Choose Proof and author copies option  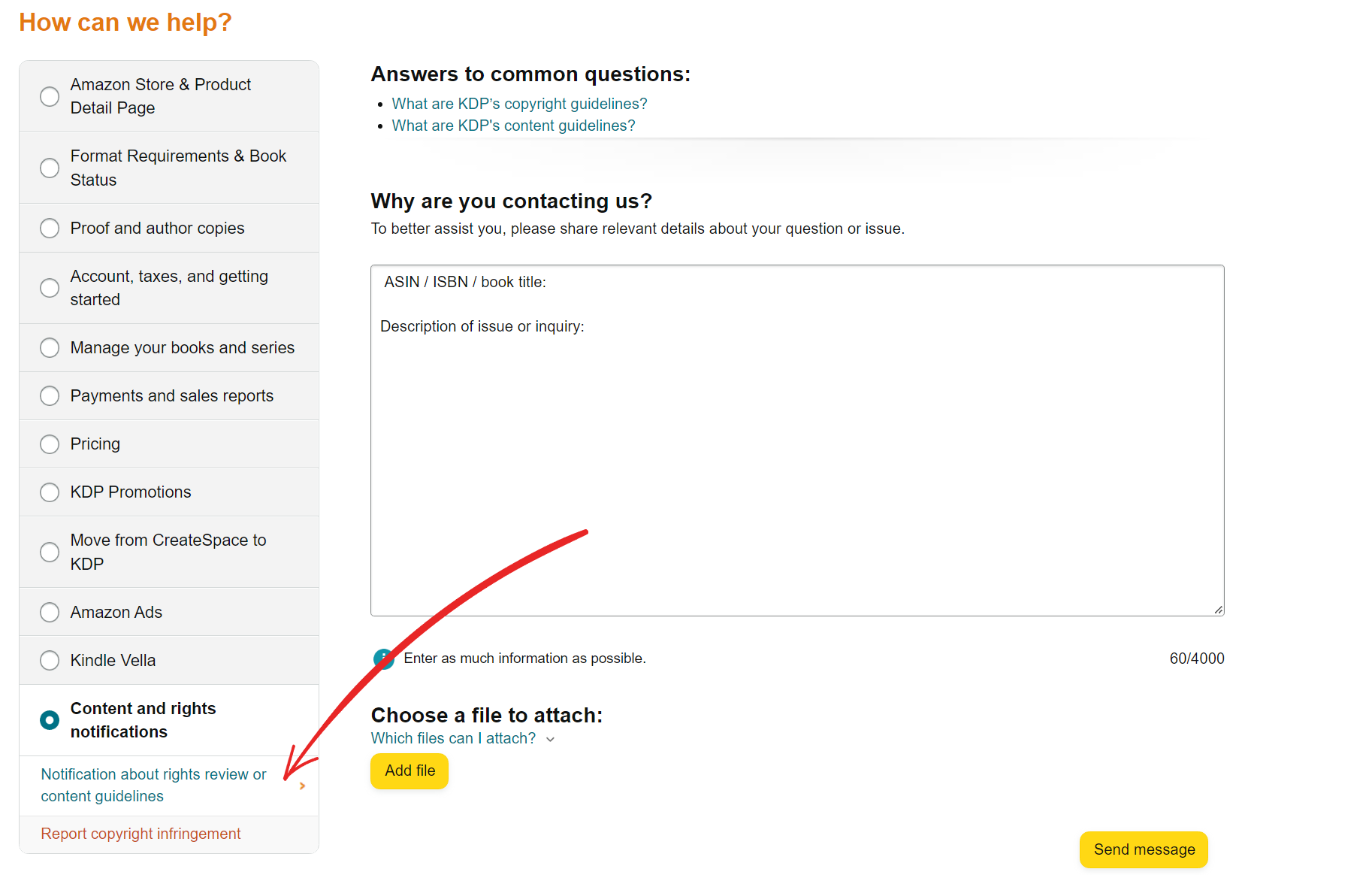(x=50, y=228)
